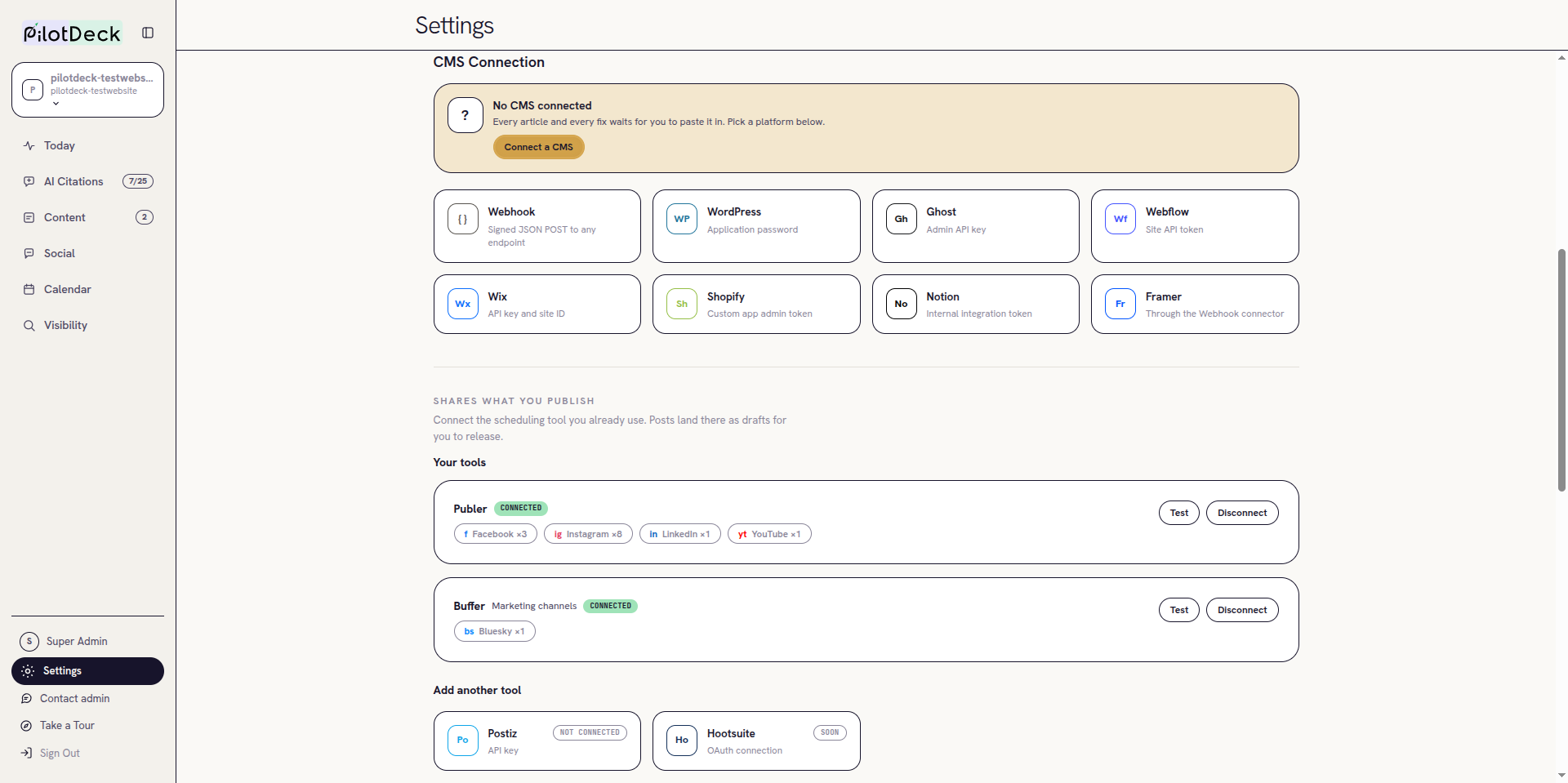The image size is (1568, 783).
Task: Open the pilotdeck-testwebsite workspace switcher
Action: [x=87, y=90]
